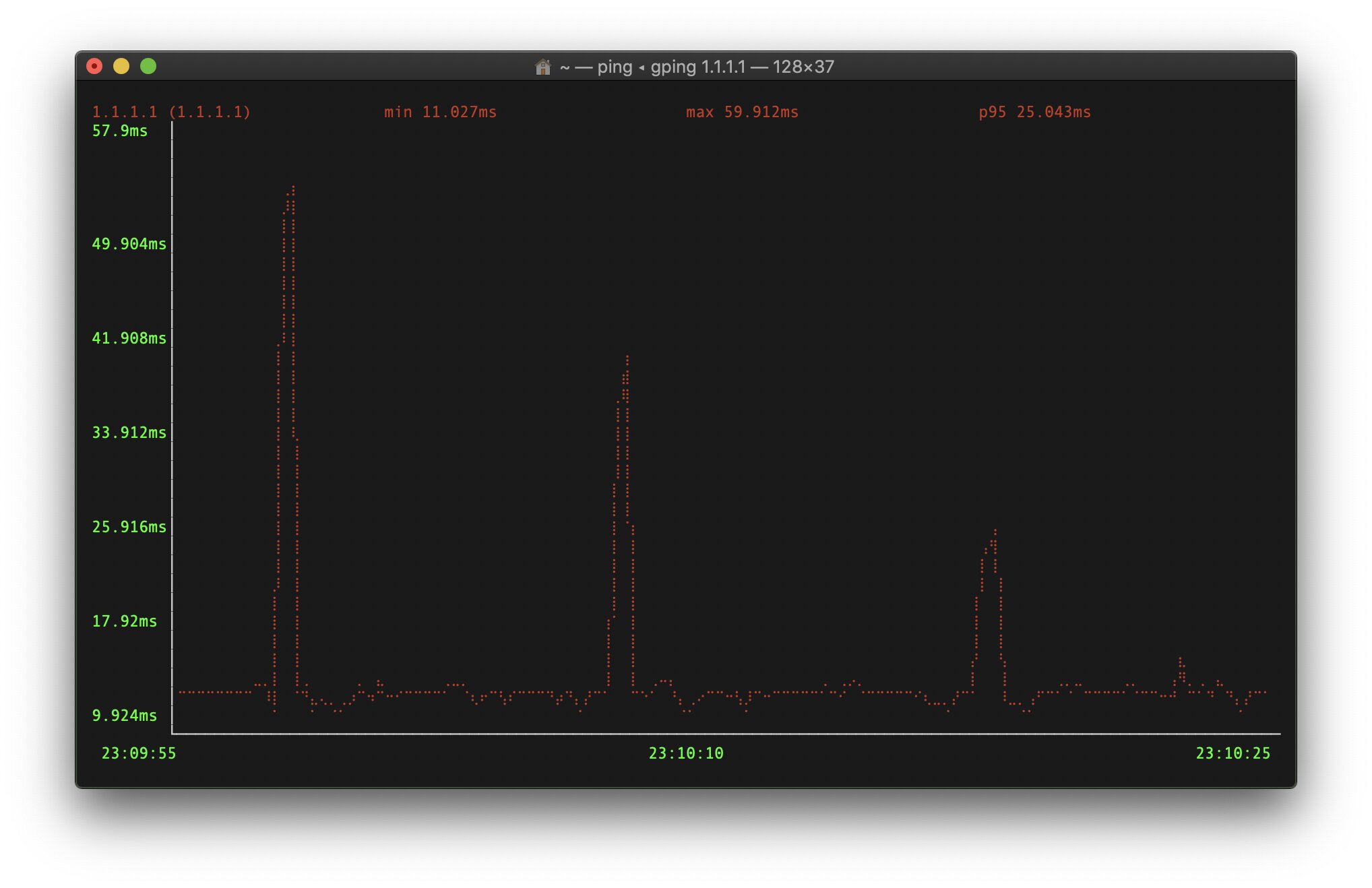Click the tallest latency spike peak
Screen dimensions: 1372x888
(x=292, y=189)
